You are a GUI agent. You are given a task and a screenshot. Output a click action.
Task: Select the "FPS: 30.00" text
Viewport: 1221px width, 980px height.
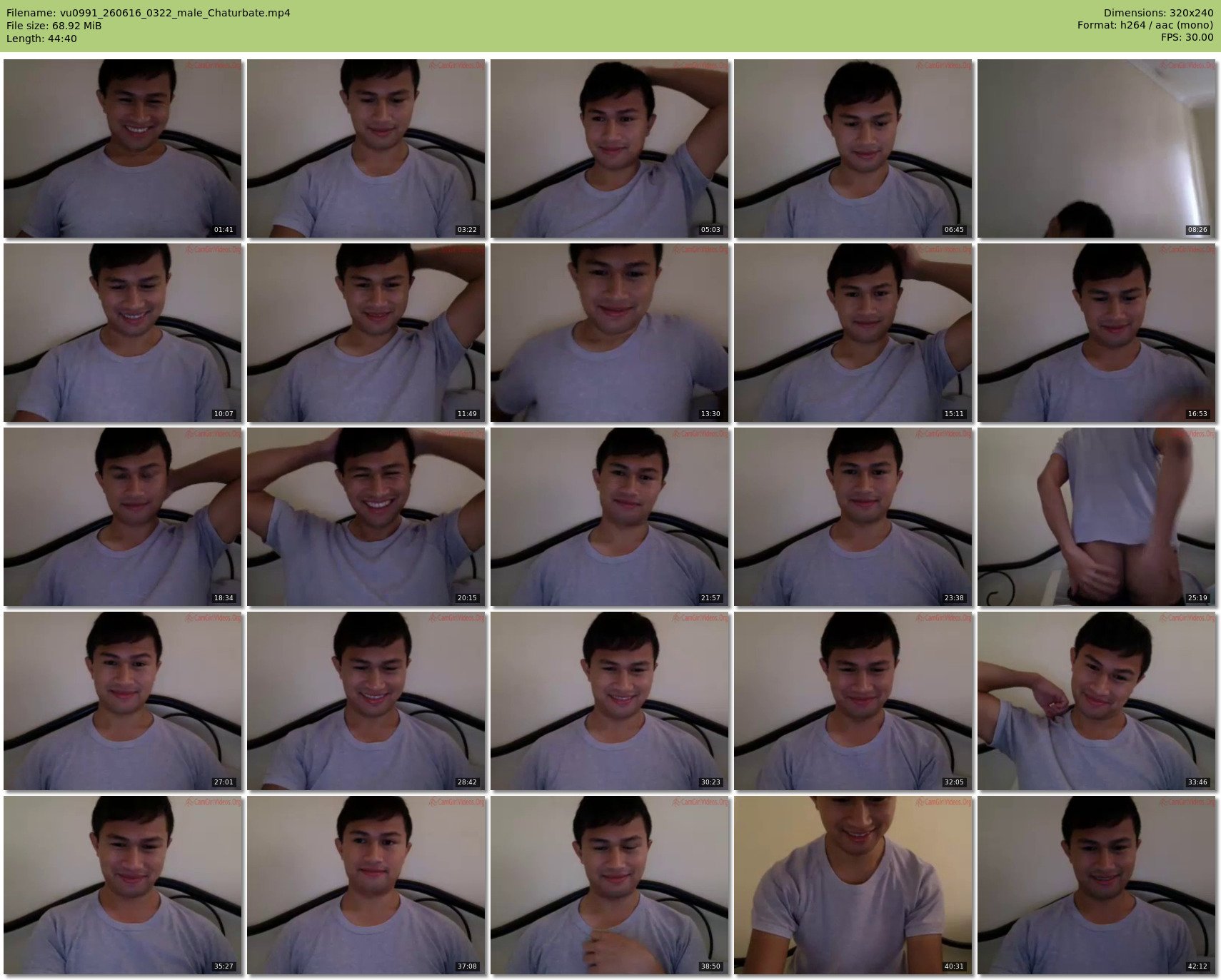[1187, 39]
